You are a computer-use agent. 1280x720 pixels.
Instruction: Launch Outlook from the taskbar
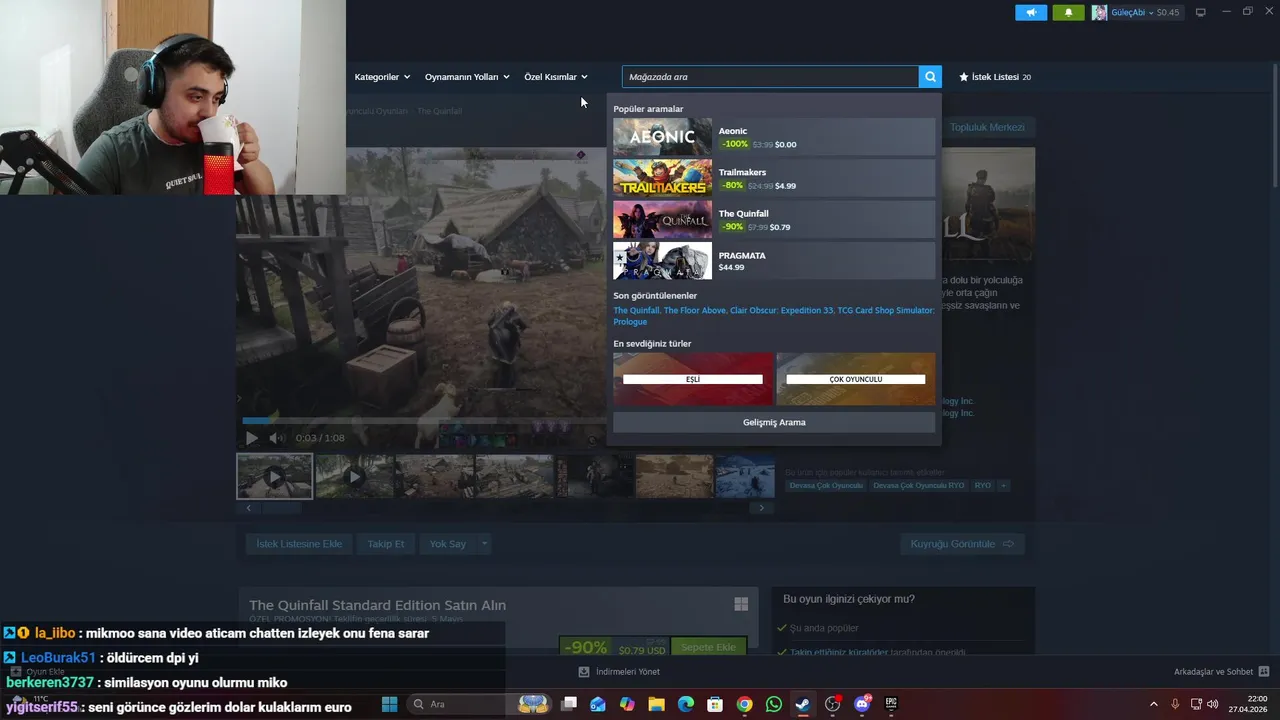(598, 704)
